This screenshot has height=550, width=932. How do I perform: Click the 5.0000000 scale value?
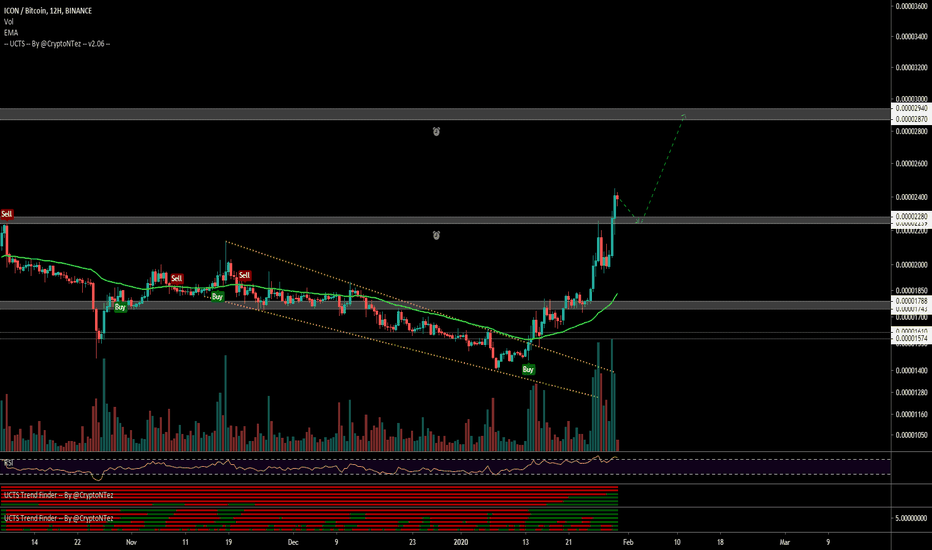[x=911, y=518]
